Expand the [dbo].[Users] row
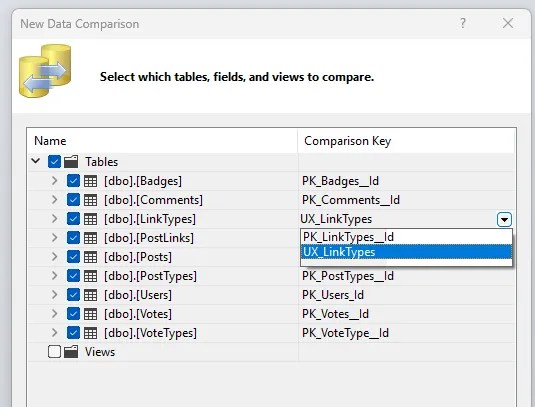 click(x=54, y=295)
